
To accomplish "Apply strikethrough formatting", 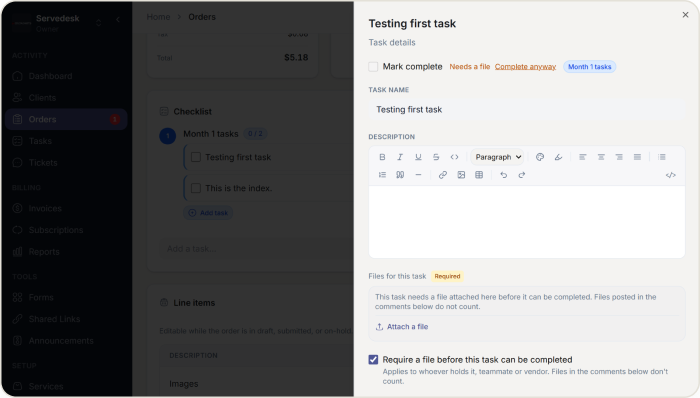I will (x=436, y=157).
